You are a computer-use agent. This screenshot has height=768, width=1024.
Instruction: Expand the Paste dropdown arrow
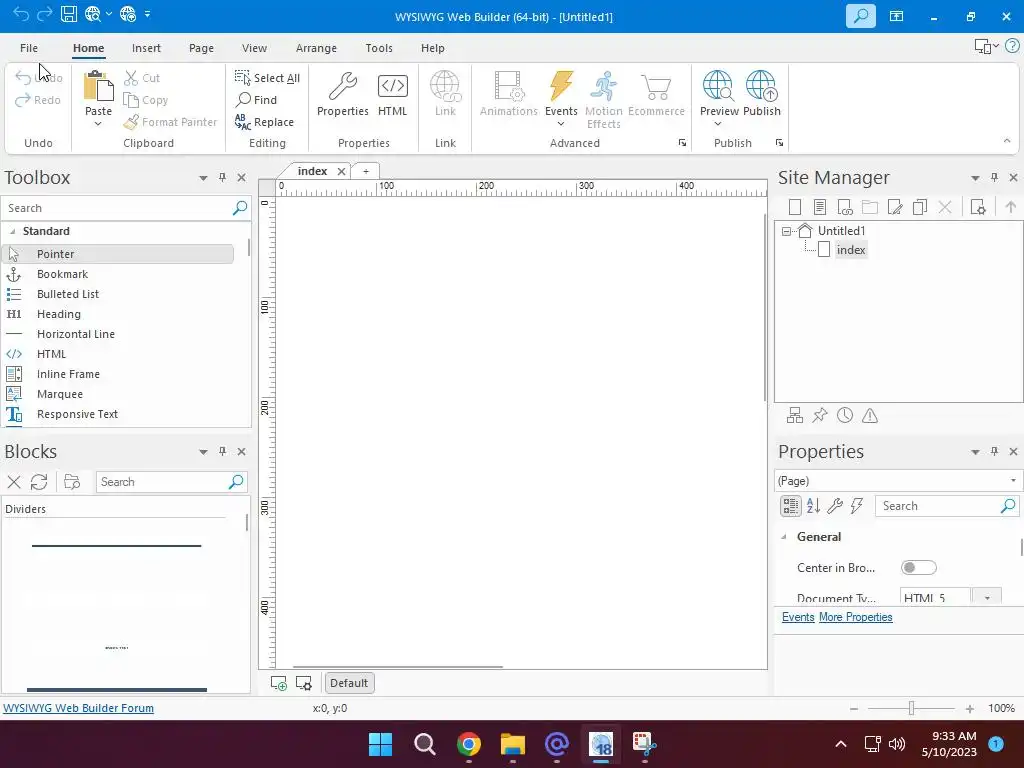click(x=98, y=123)
